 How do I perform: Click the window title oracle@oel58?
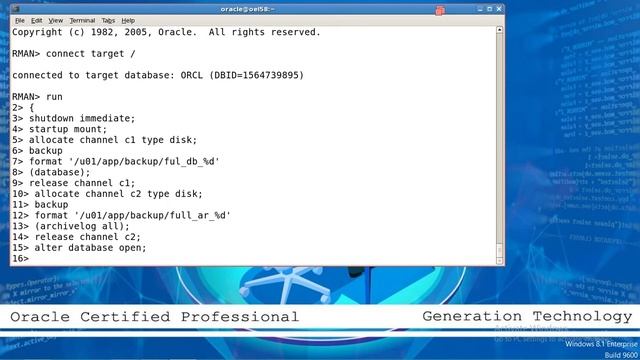pyautogui.click(x=247, y=9)
